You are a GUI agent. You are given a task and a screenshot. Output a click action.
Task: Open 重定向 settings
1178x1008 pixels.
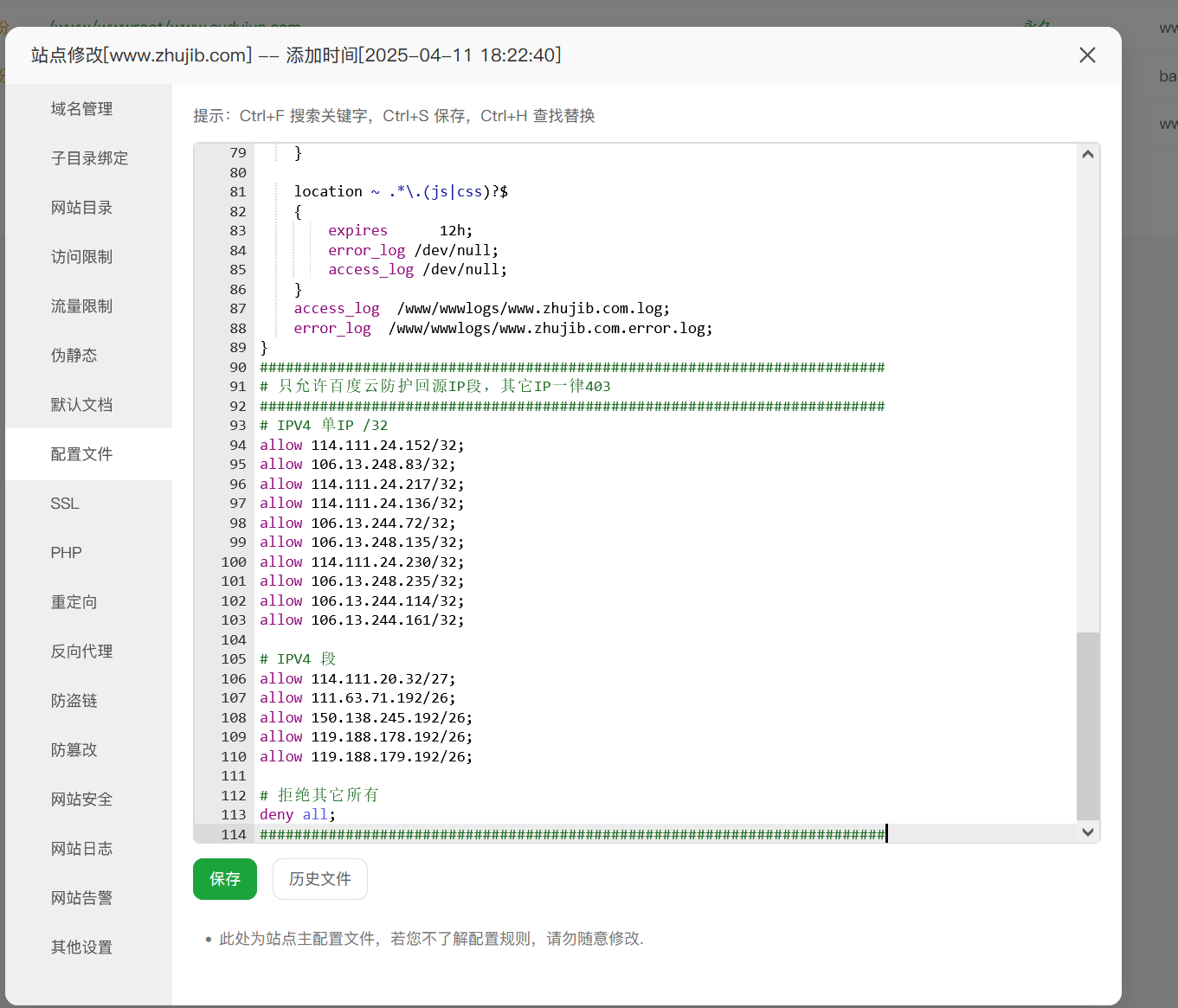74,602
